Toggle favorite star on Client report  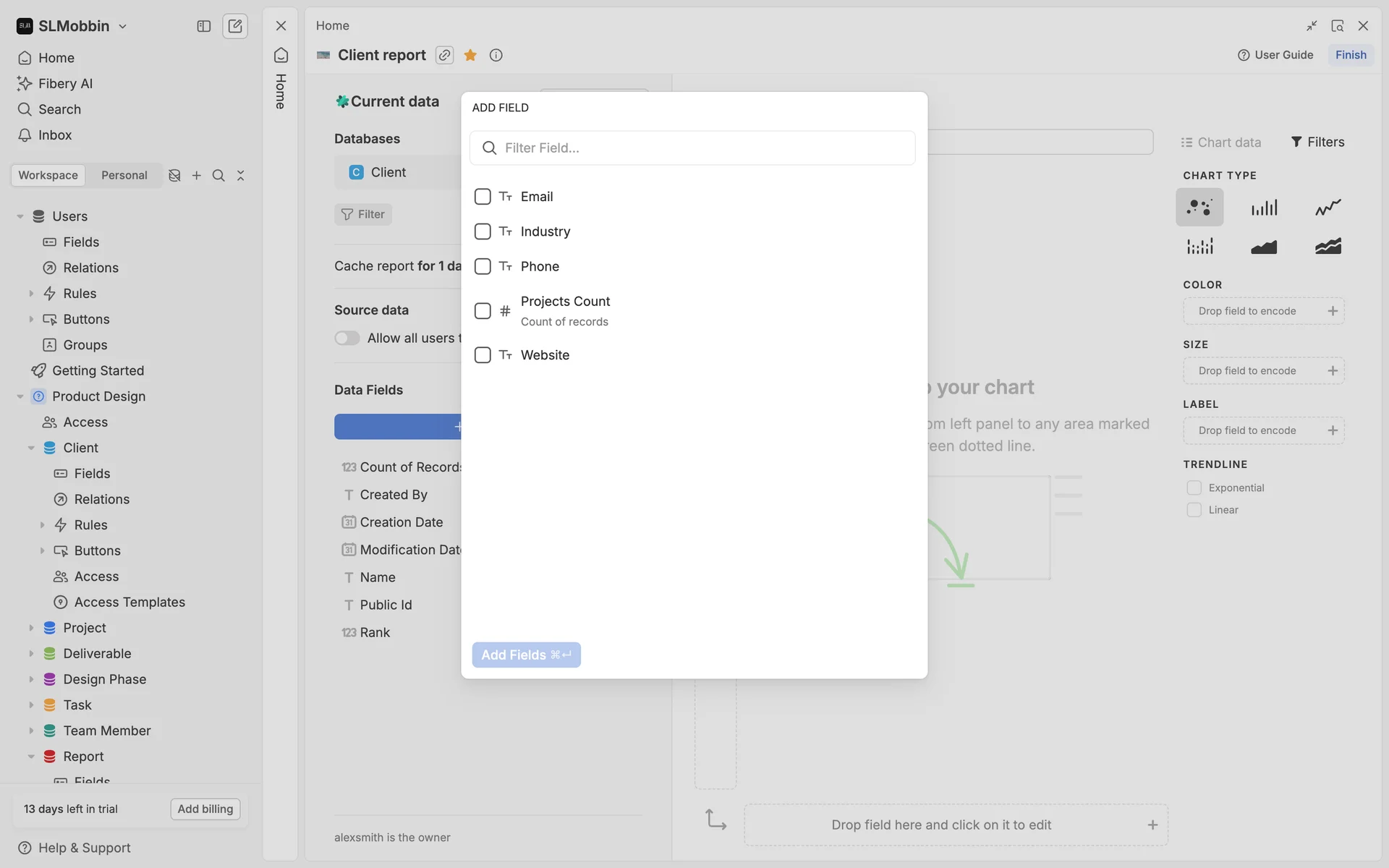pos(470,55)
